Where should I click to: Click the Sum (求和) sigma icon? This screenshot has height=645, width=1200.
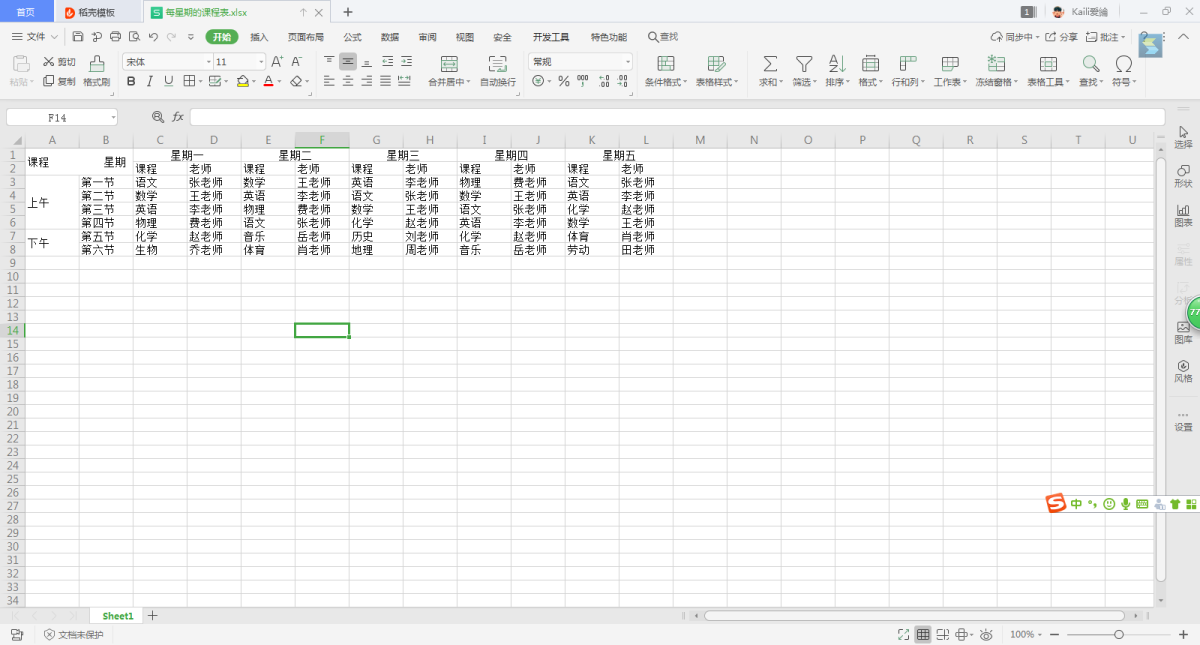click(x=770, y=64)
